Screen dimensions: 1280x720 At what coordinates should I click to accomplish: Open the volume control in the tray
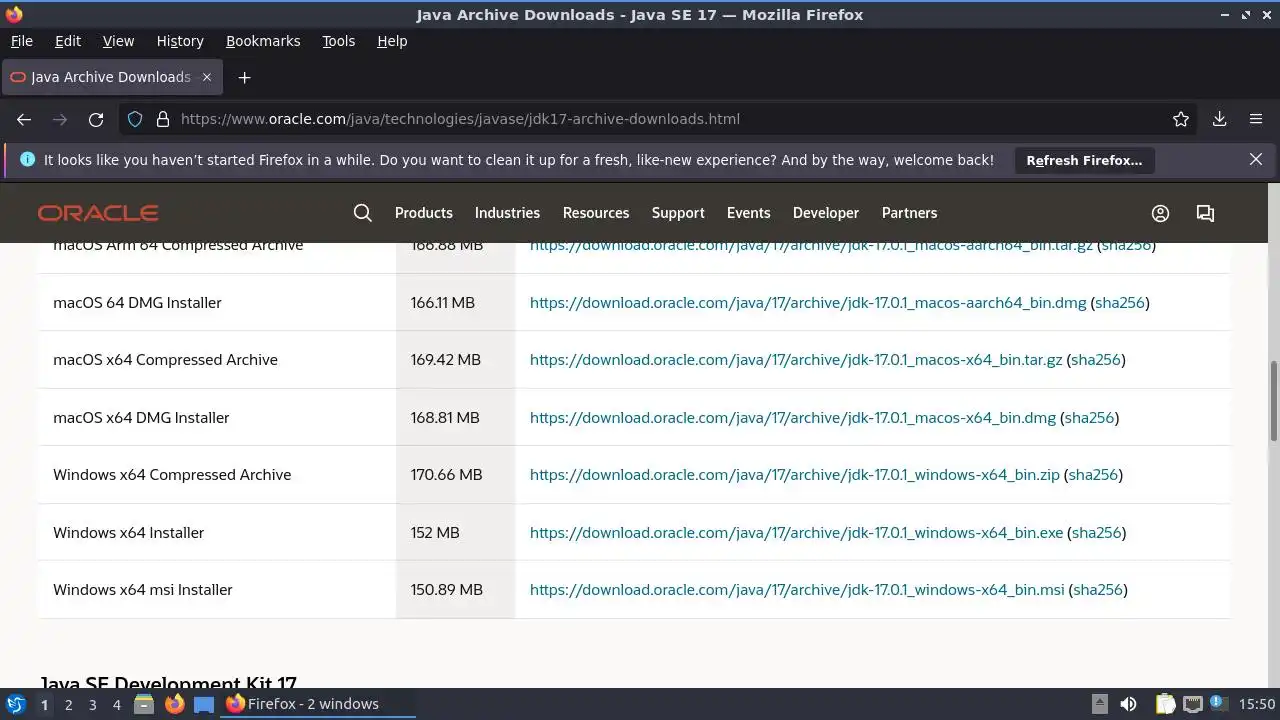(1128, 704)
